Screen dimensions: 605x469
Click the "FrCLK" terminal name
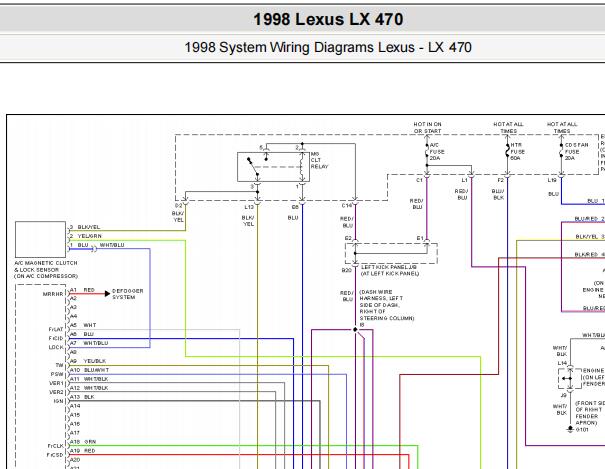click(56, 446)
